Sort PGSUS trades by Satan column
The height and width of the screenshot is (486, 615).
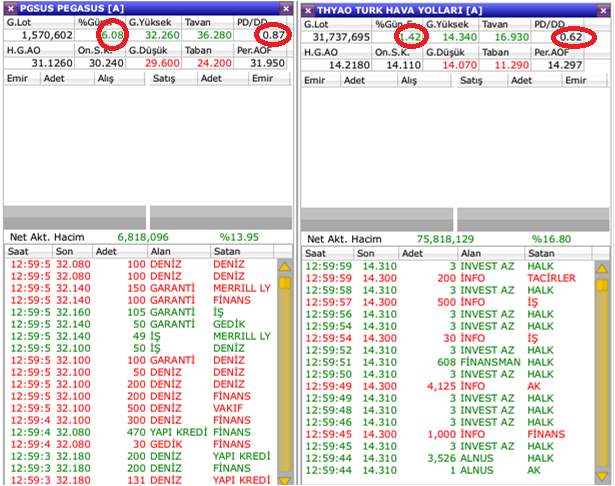[242, 251]
